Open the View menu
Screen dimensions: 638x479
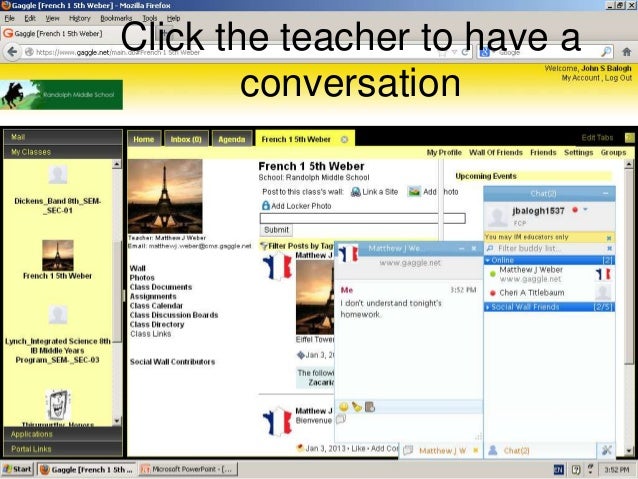[x=52, y=18]
